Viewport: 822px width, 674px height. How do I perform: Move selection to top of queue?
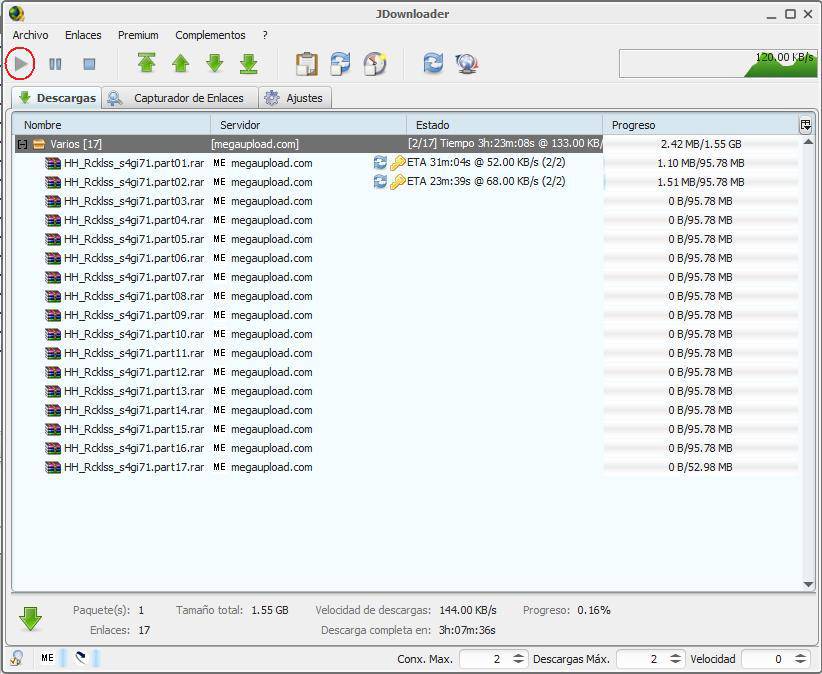(x=146, y=63)
